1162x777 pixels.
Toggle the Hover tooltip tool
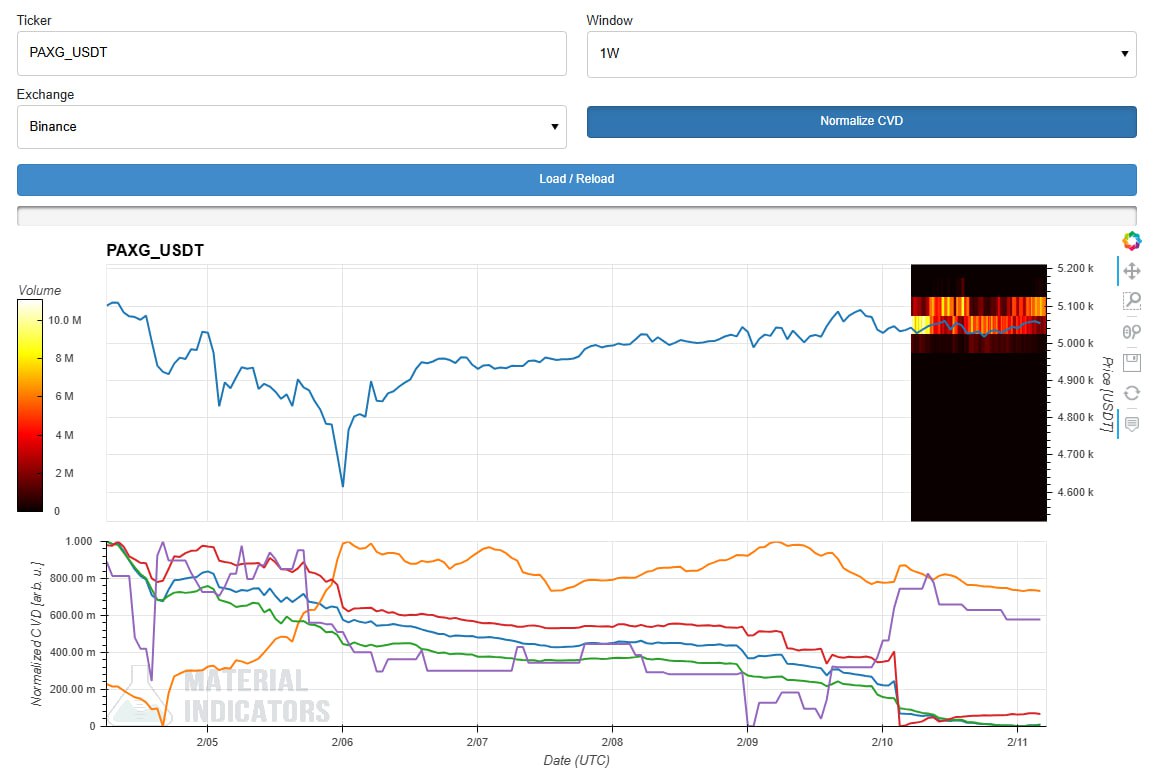click(1131, 424)
